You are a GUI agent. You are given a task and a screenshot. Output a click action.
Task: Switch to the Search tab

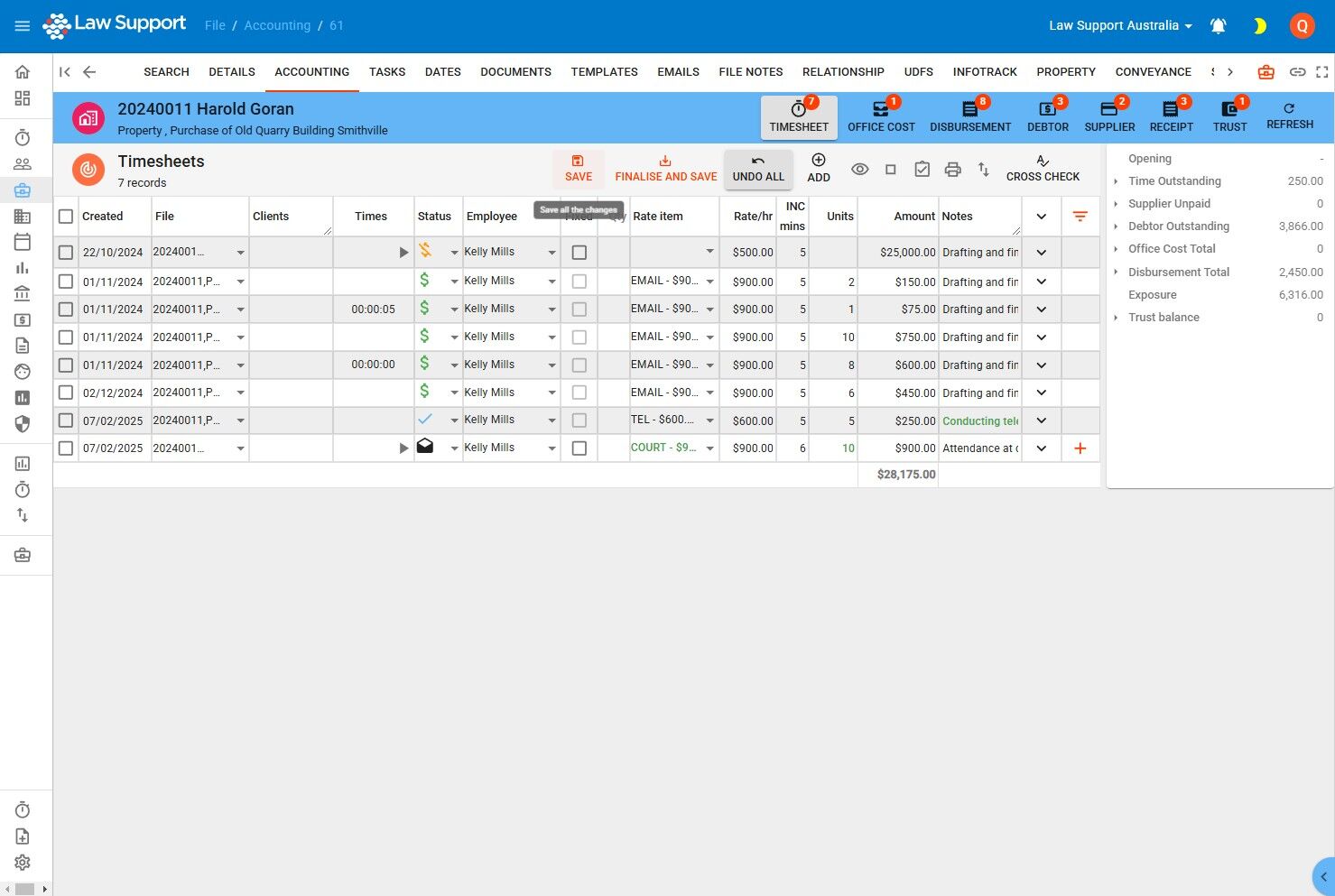166,72
